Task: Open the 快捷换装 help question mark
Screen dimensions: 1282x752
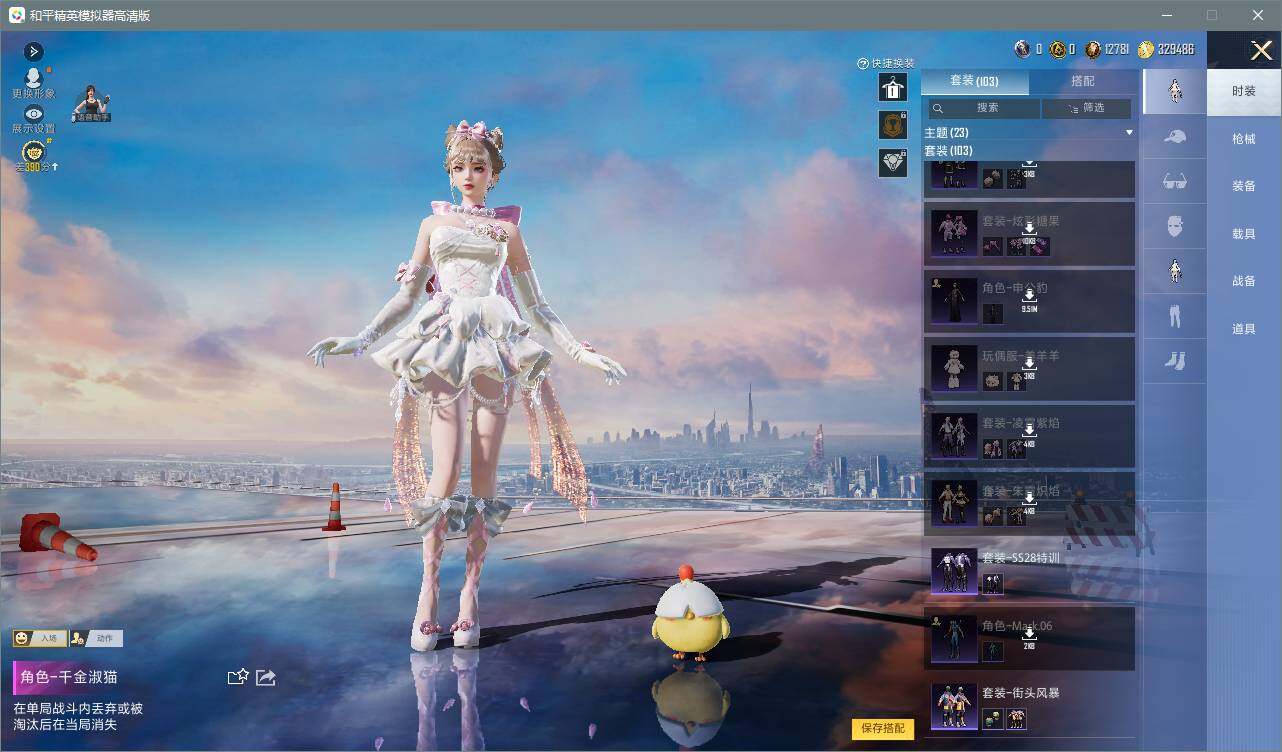Action: click(x=863, y=63)
